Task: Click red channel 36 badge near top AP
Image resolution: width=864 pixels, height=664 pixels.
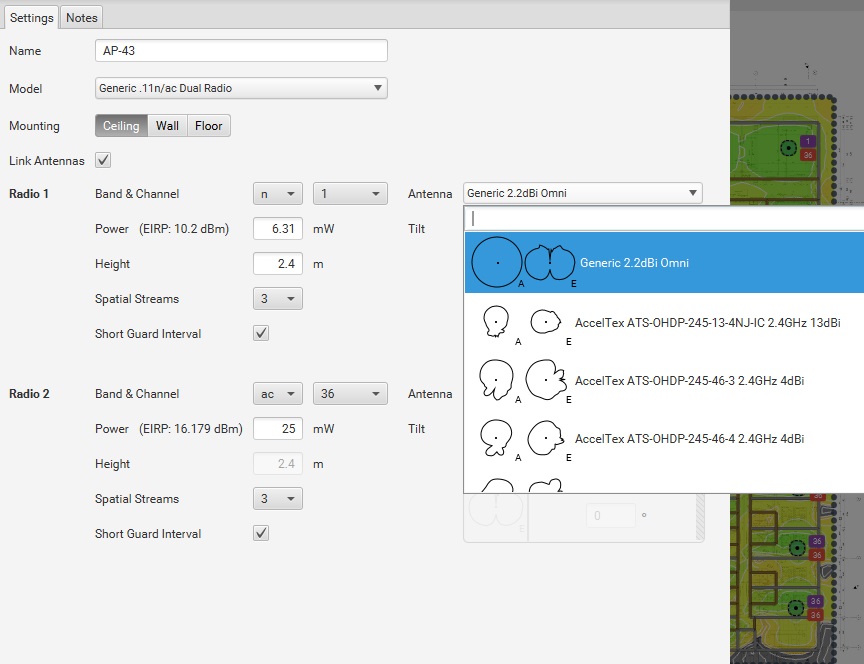Action: point(808,155)
